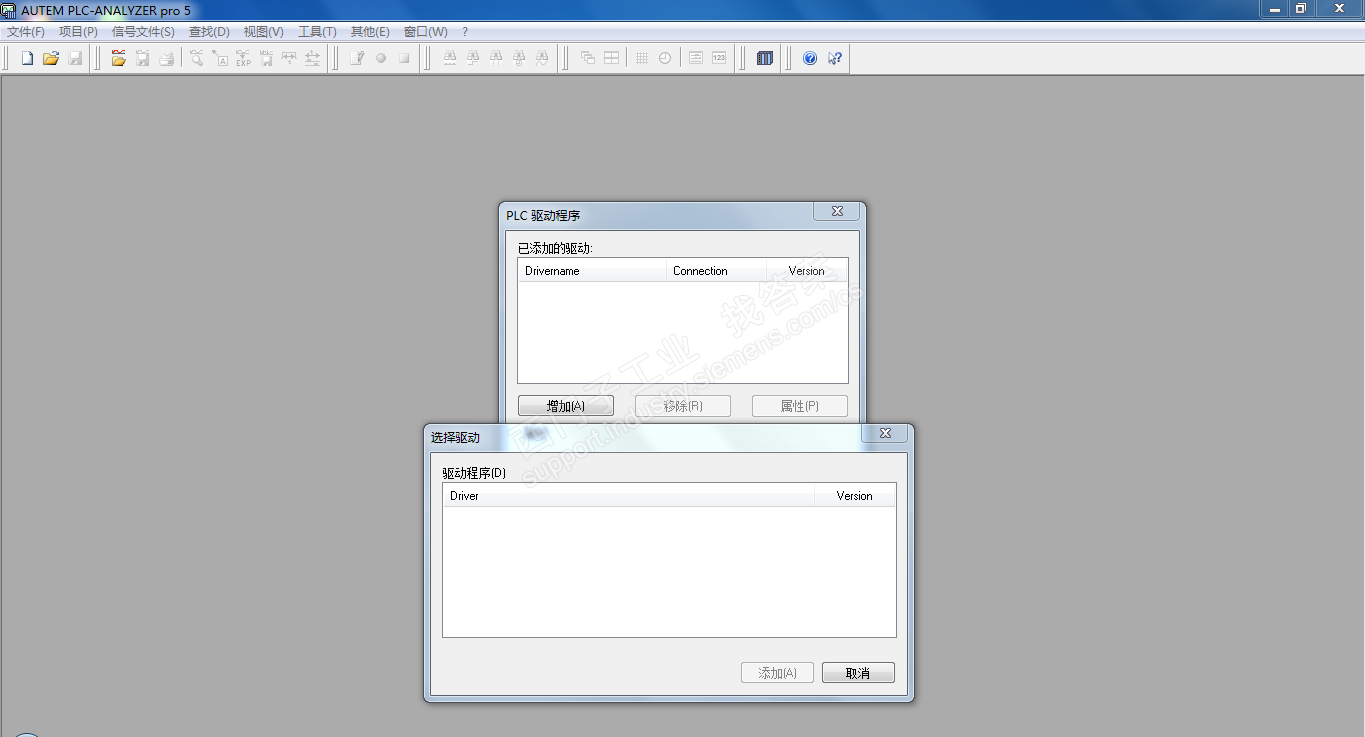Open the 工具(T) menu
Screen dimensions: 1365x737
tap(317, 32)
